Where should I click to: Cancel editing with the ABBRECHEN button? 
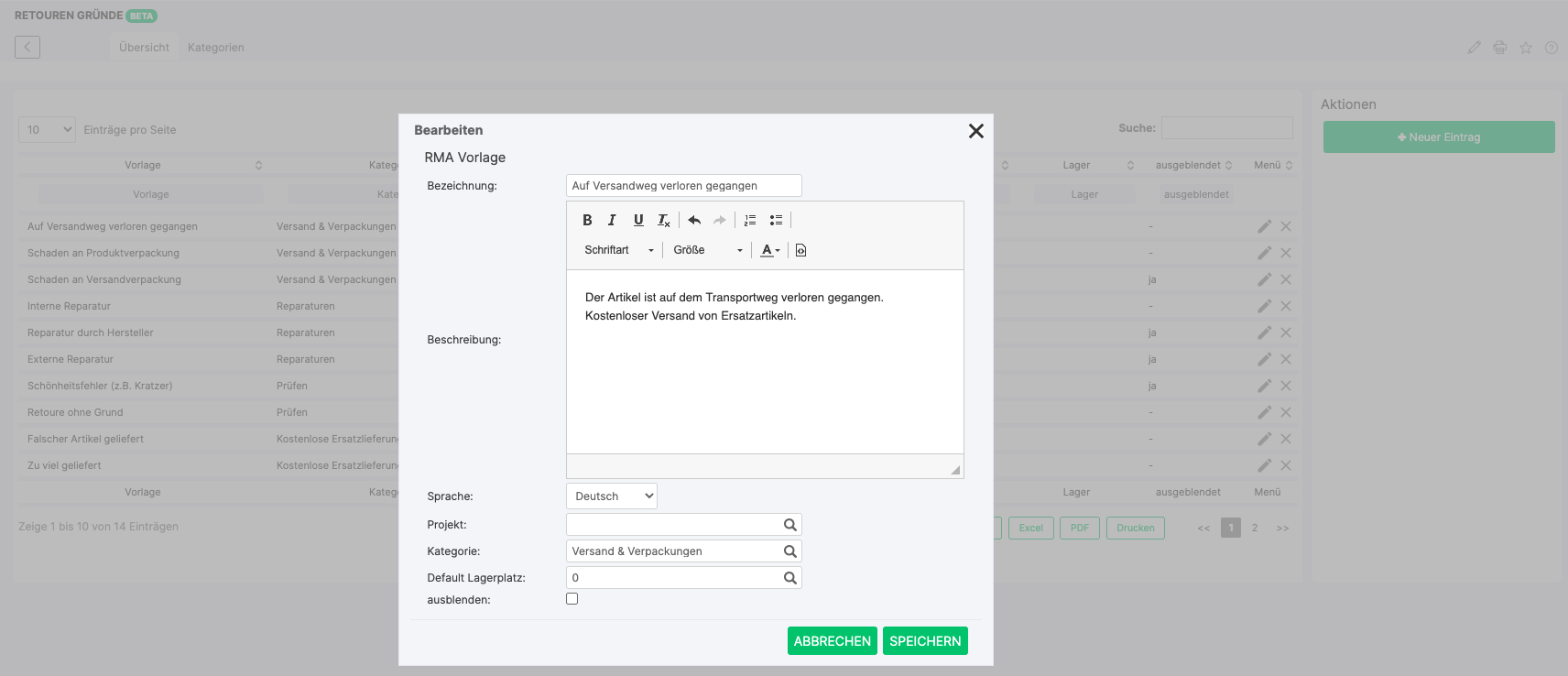click(x=832, y=641)
